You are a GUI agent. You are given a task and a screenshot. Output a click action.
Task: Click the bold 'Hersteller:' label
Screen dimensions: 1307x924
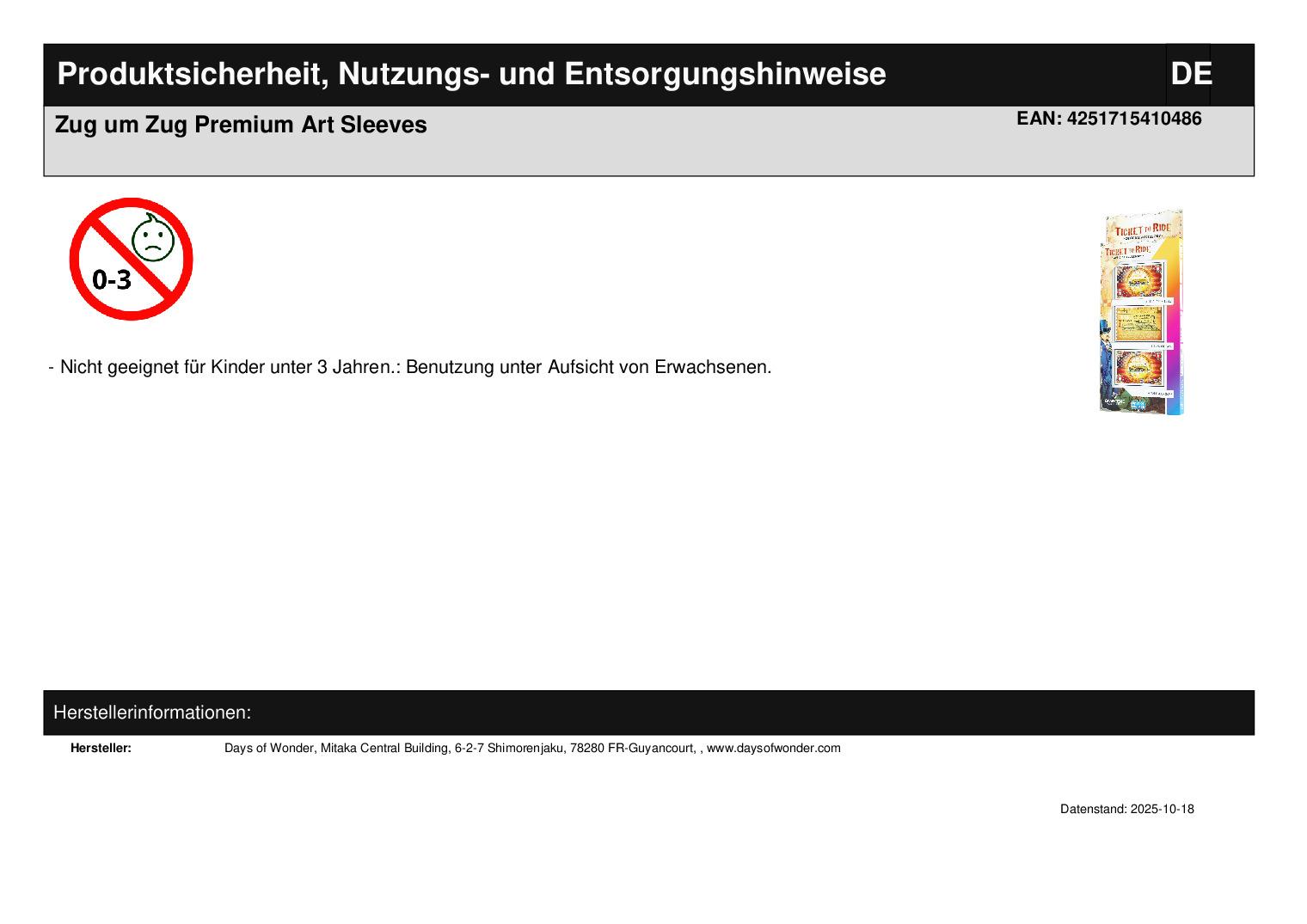[101, 748]
